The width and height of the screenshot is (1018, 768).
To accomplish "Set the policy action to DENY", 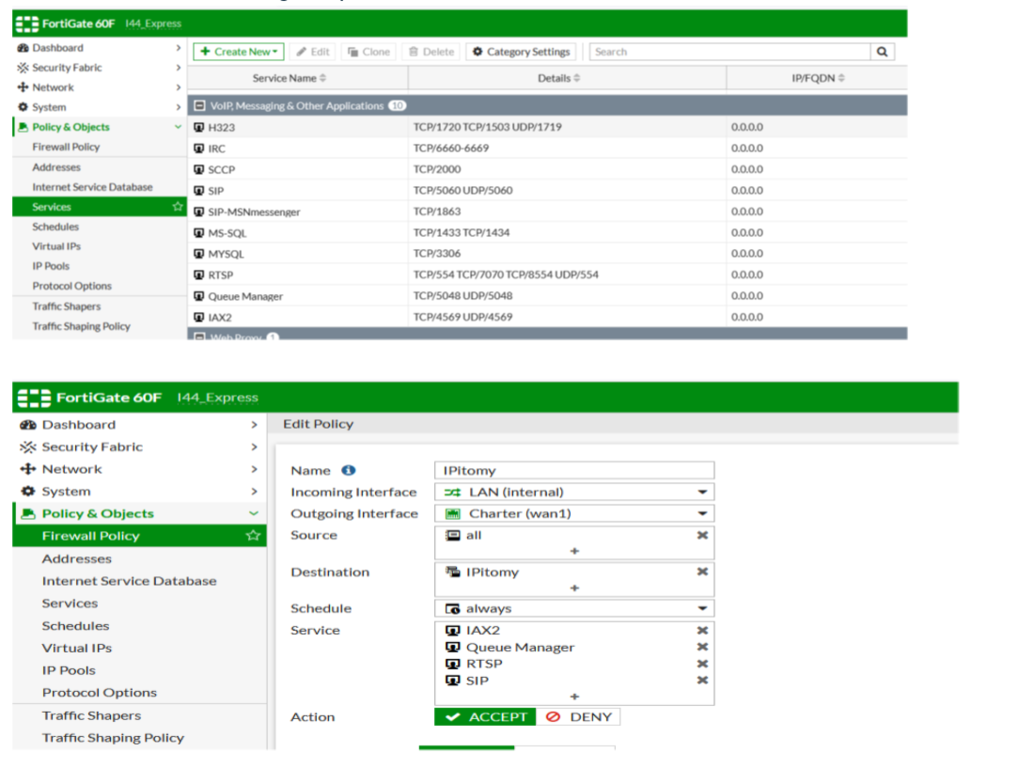I will (x=578, y=717).
